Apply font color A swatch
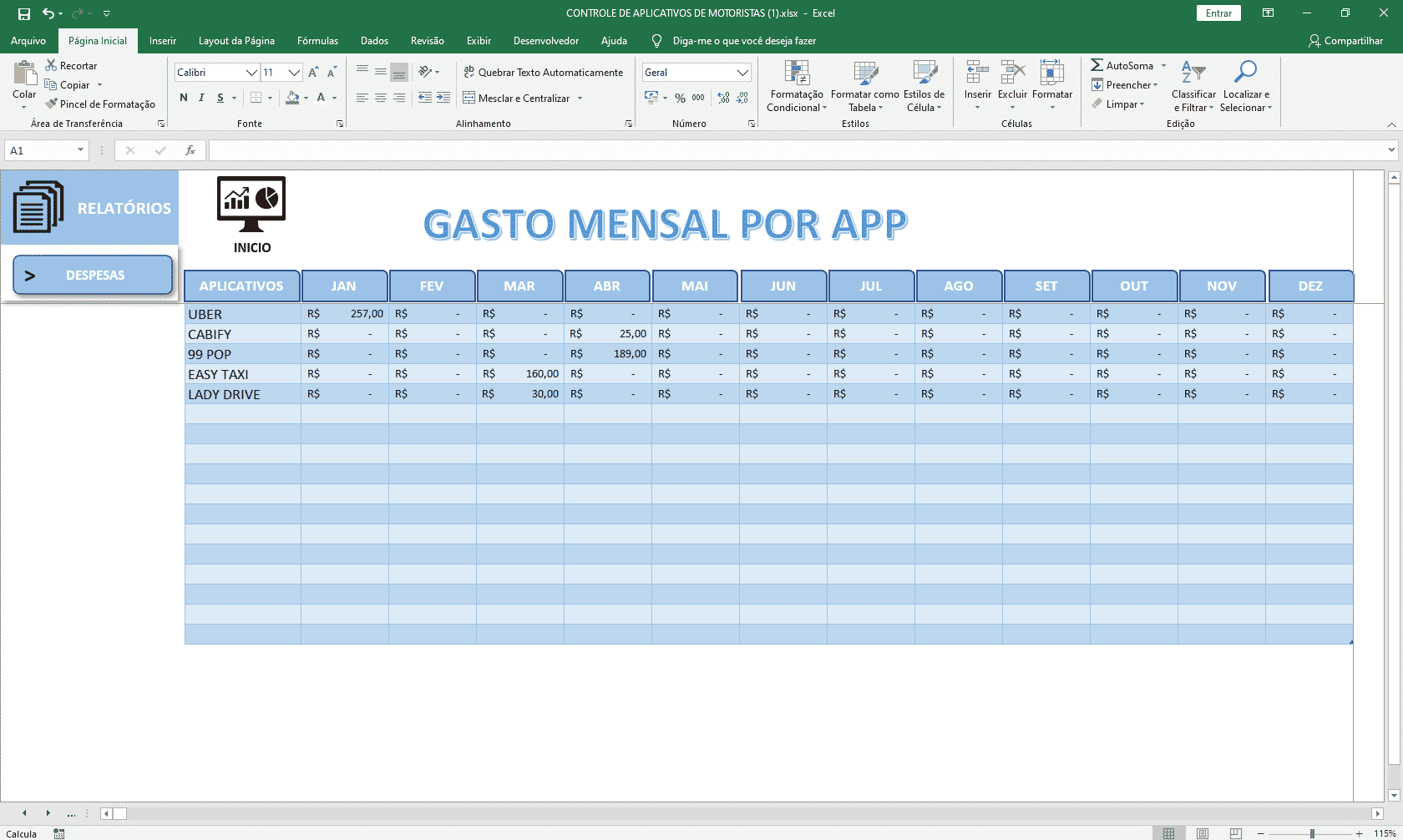Screen dimensions: 1403x840 point(321,98)
